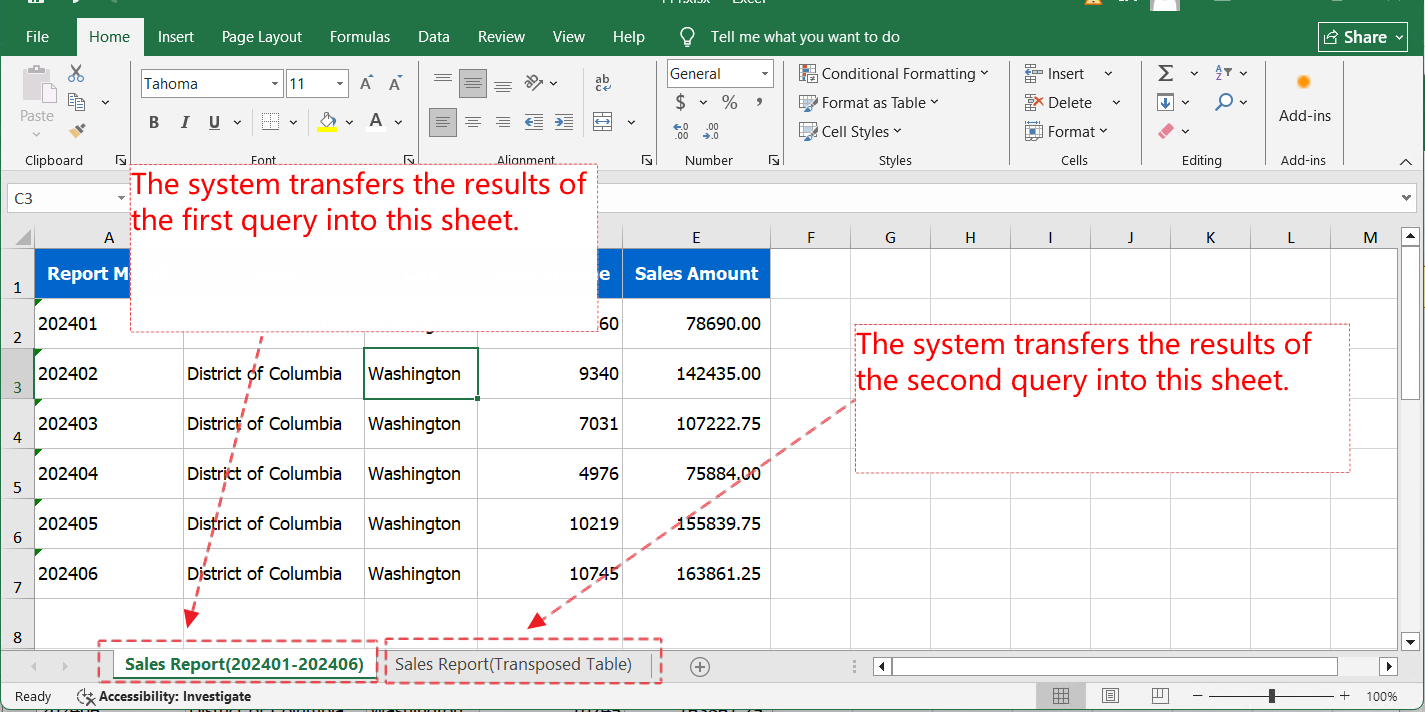Click the Name Box showing C3

click(65, 197)
